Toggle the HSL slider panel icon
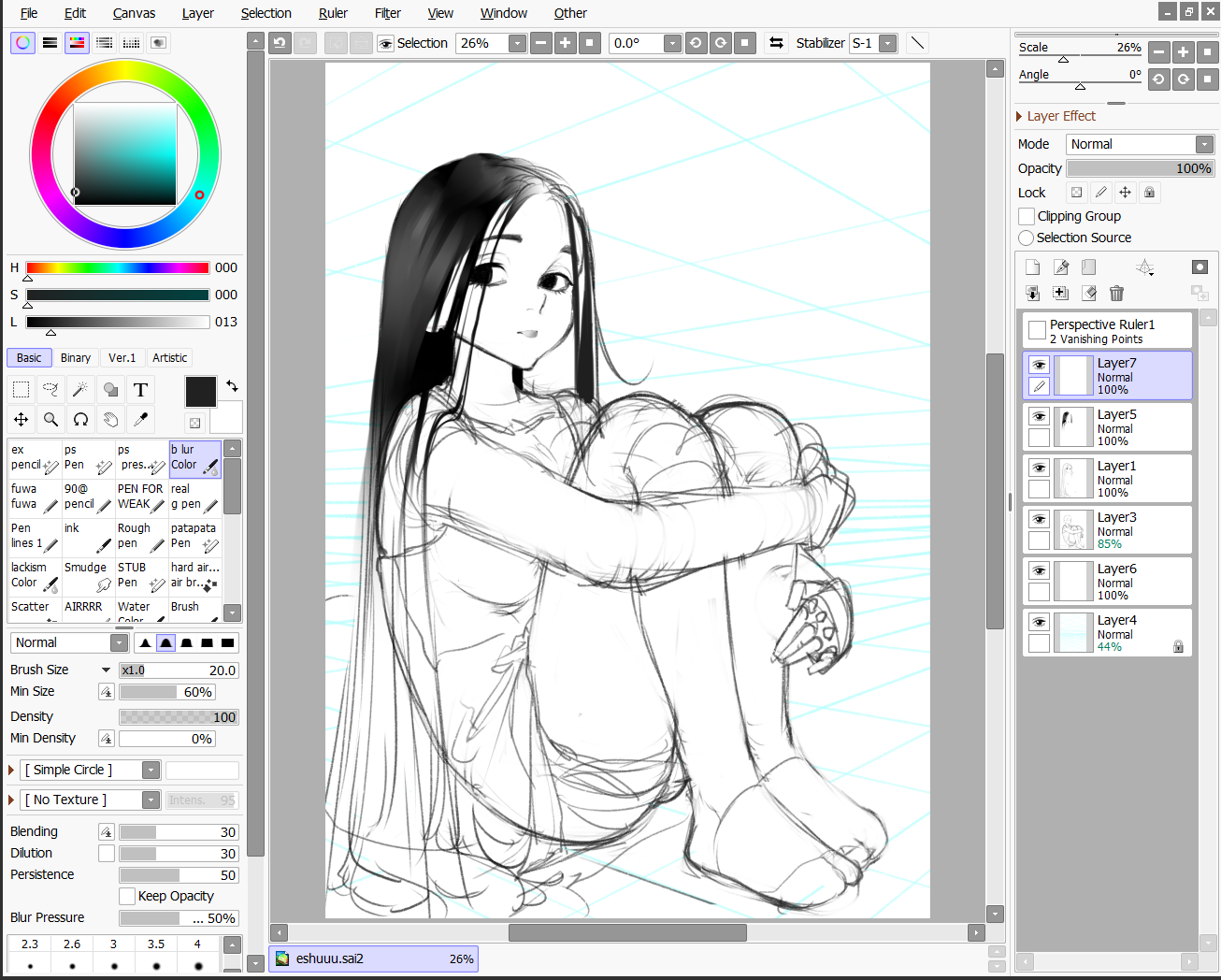 tap(78, 43)
